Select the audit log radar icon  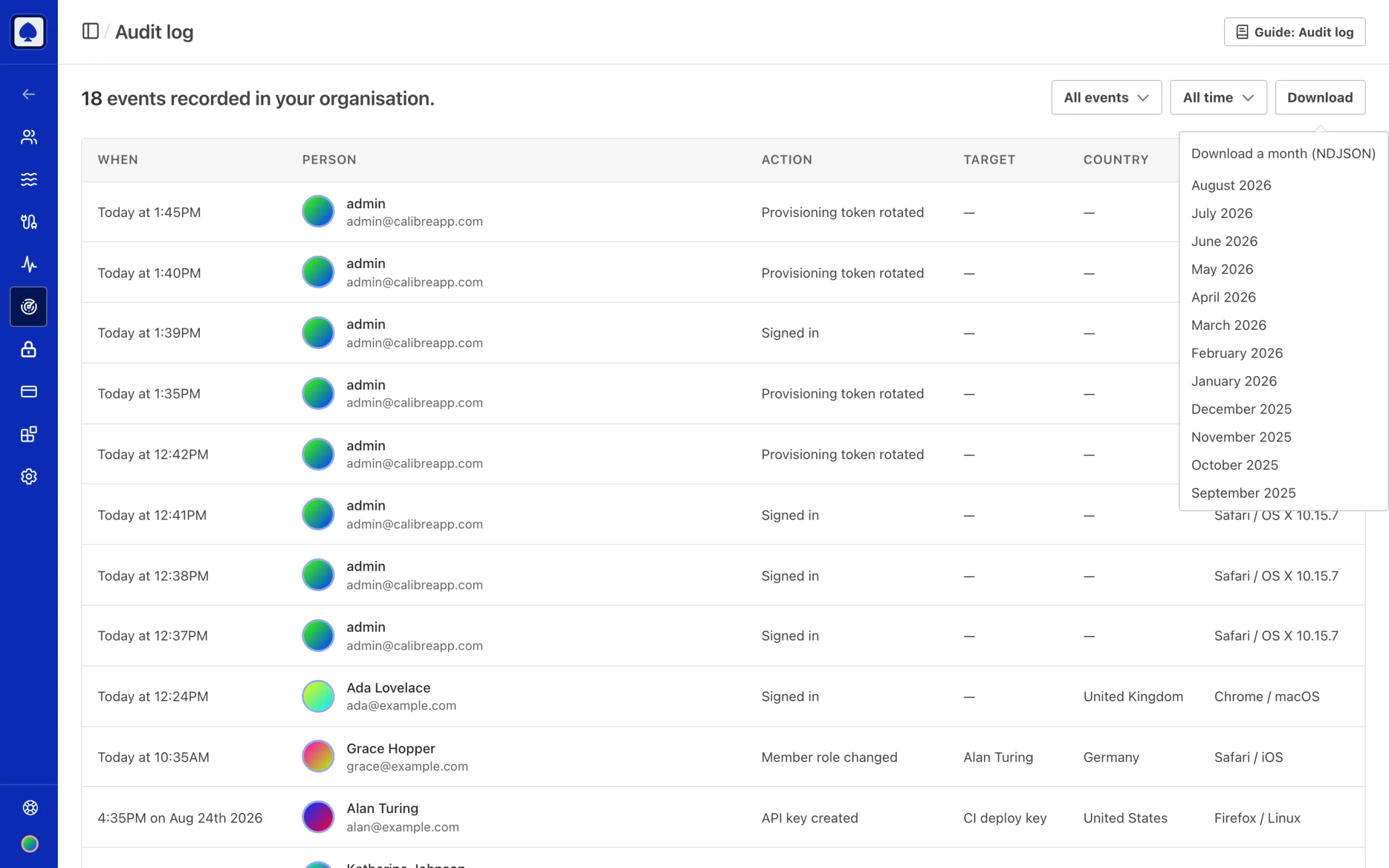coord(28,307)
